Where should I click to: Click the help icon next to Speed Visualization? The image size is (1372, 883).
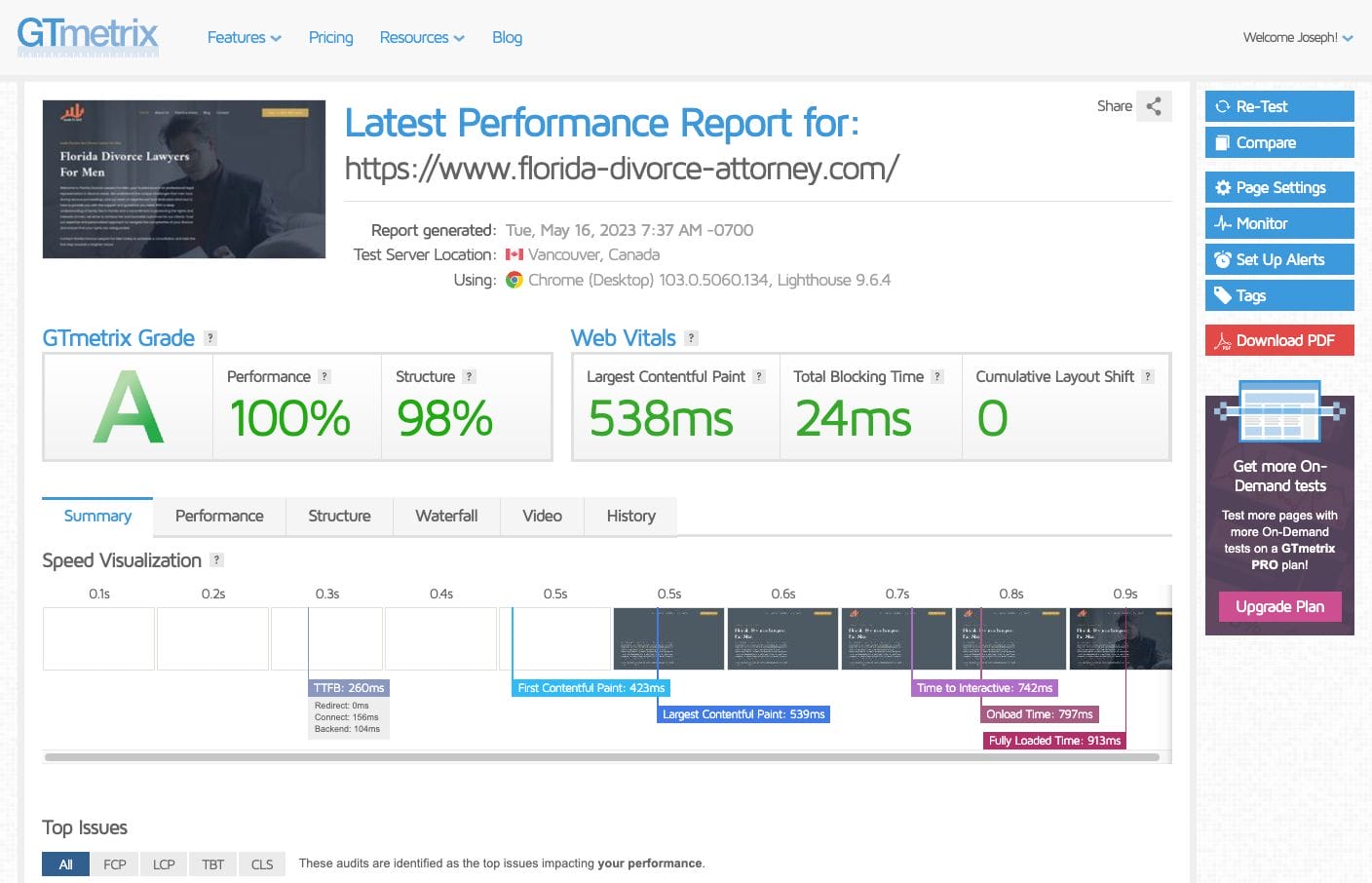217,560
